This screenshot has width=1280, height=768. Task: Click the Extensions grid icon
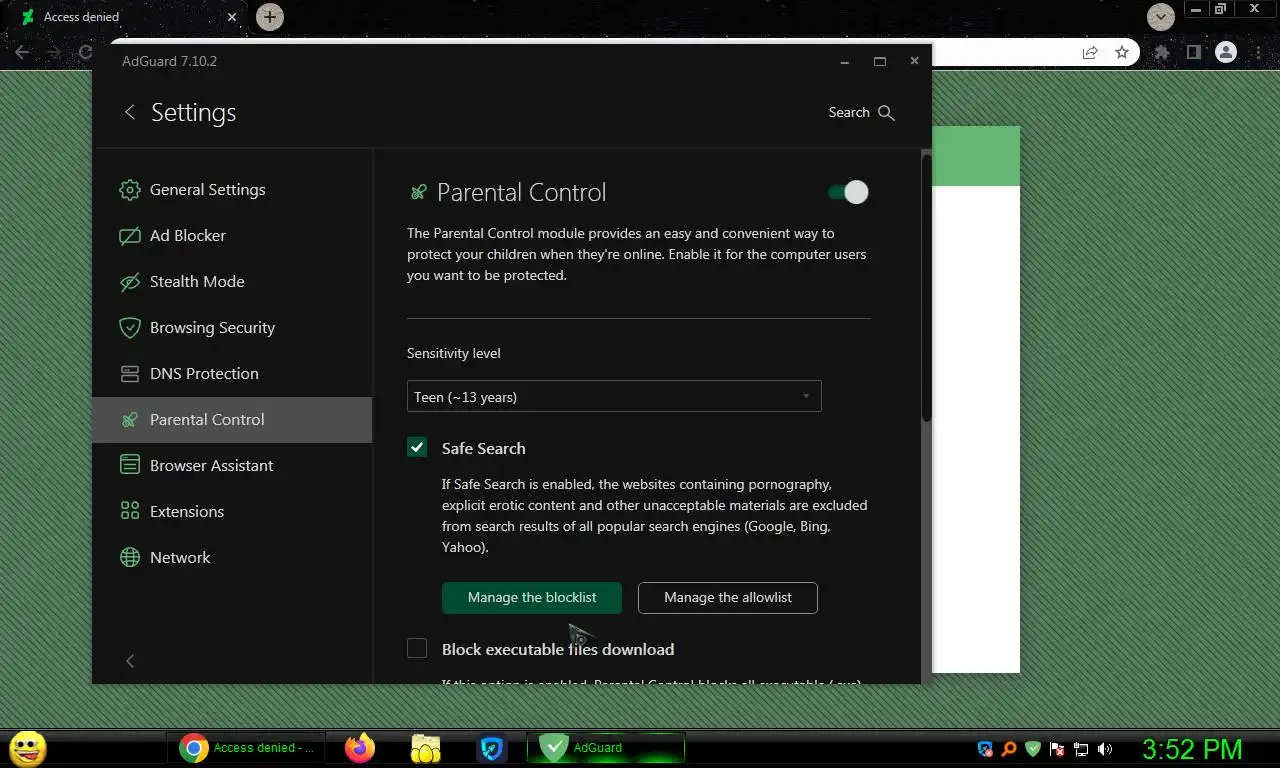130,512
